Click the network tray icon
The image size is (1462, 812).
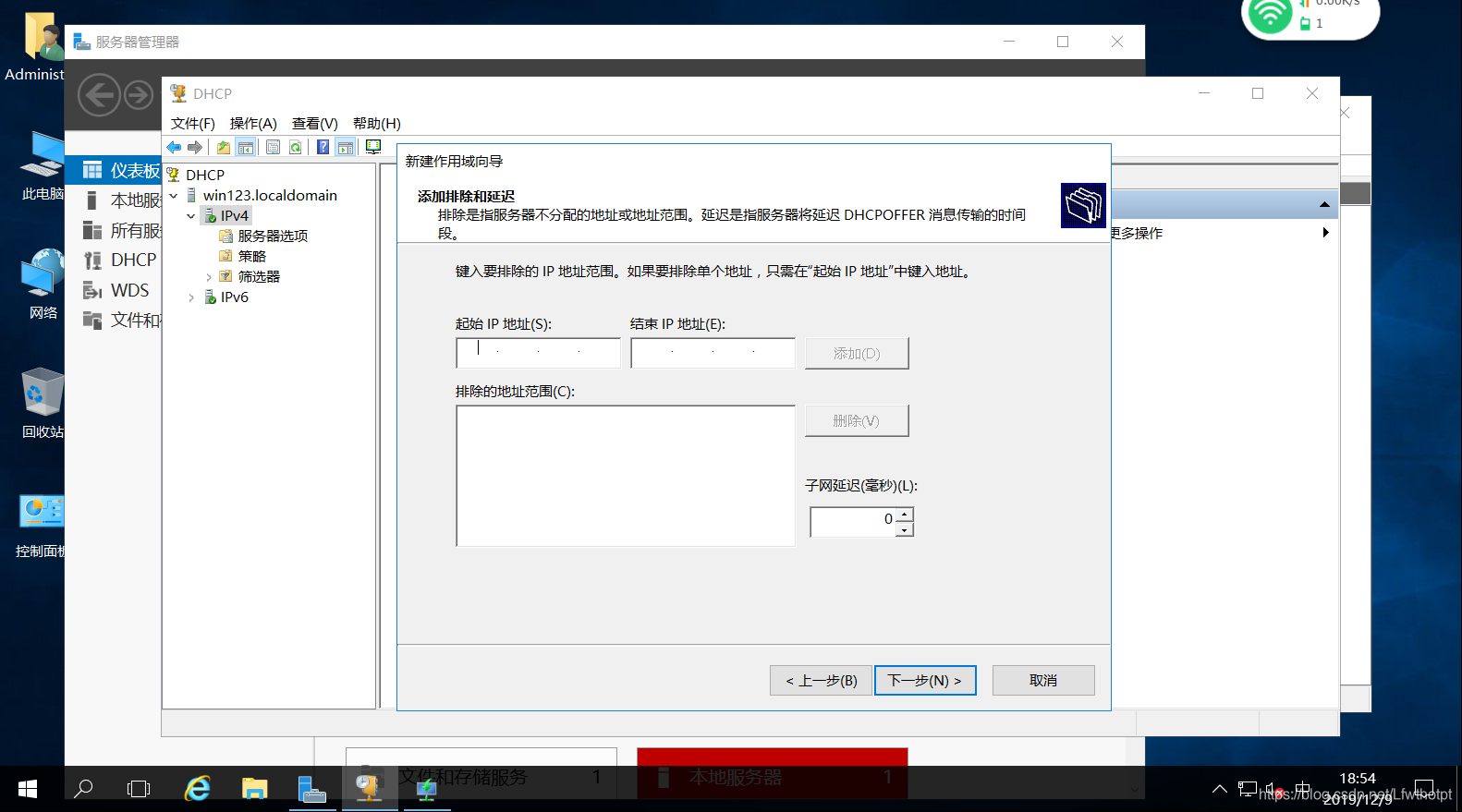[x=1248, y=789]
